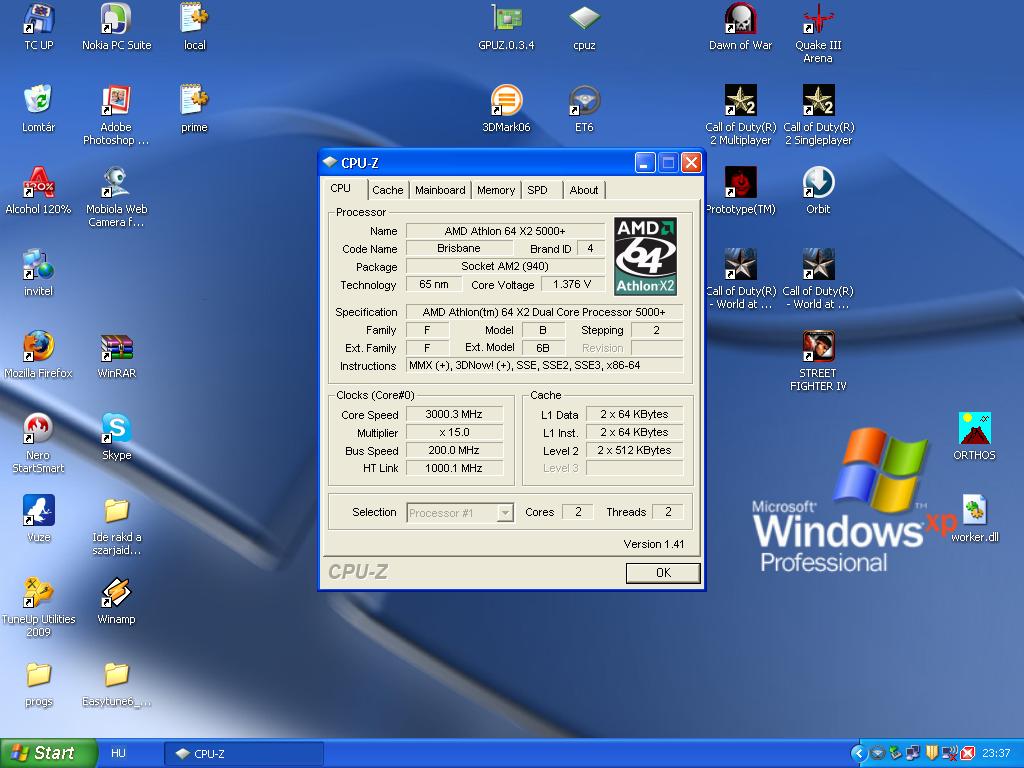Click the Technology field 65 nm
Screen dimensions: 1024x768
434,284
